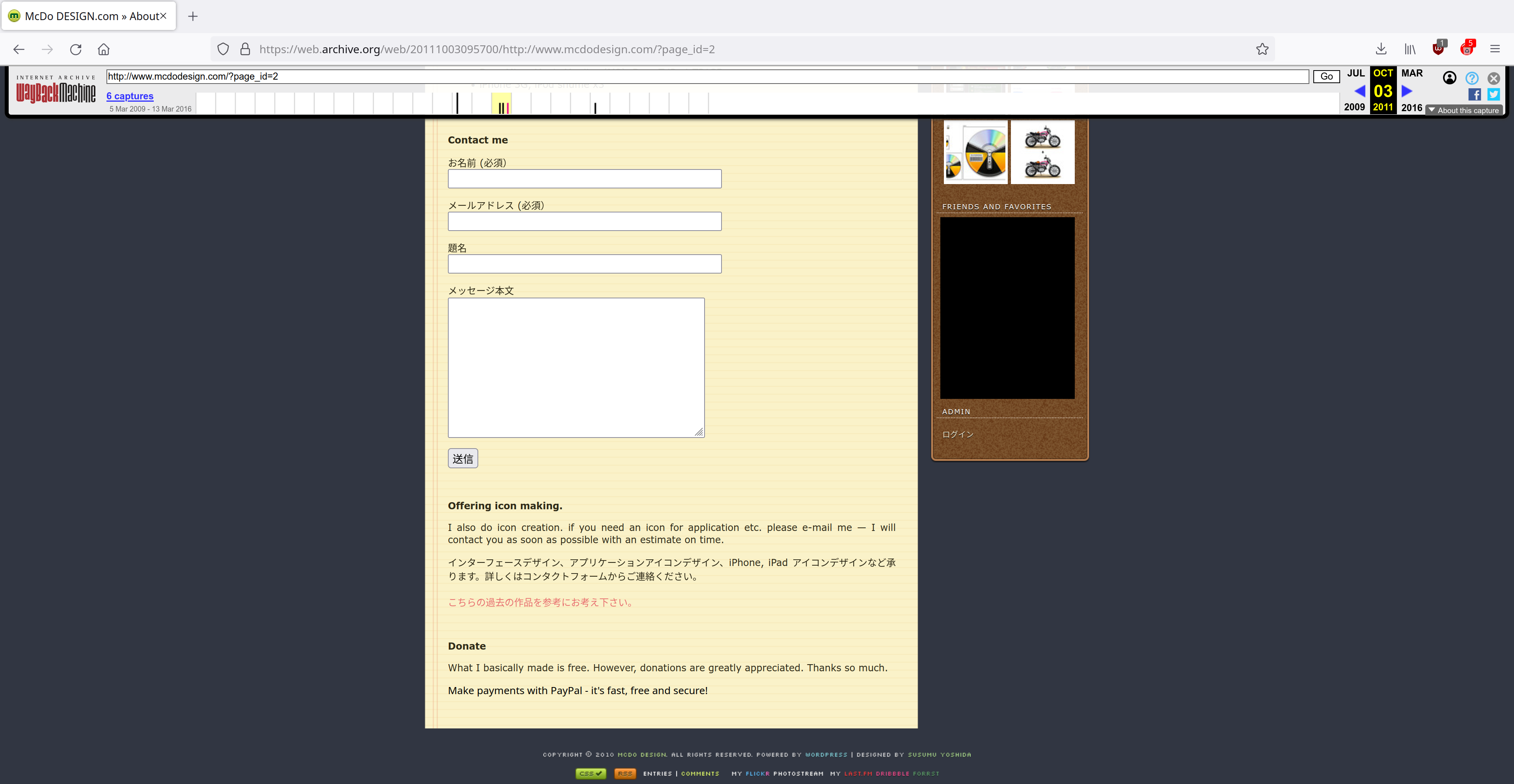The height and width of the screenshot is (784, 1514).
Task: Go to the next capture, March 2016
Action: [1407, 91]
